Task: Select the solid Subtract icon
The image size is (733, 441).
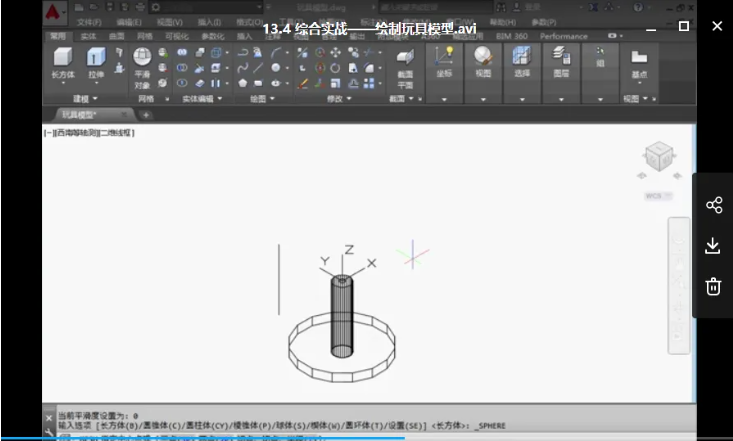Action: coord(182,68)
